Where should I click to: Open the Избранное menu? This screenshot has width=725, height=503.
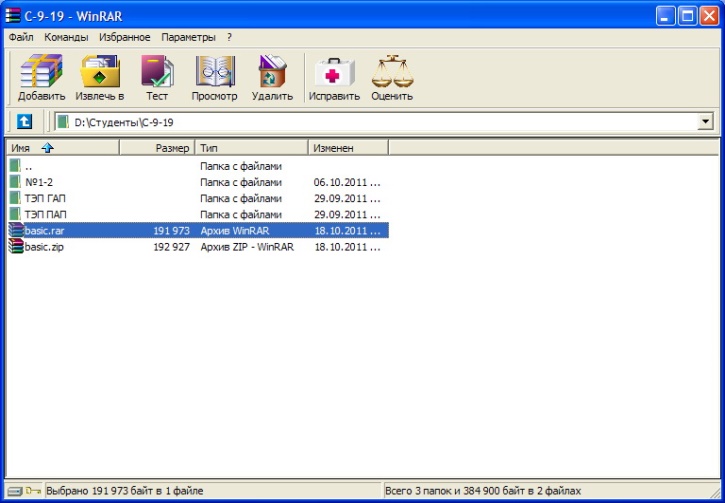pos(125,37)
